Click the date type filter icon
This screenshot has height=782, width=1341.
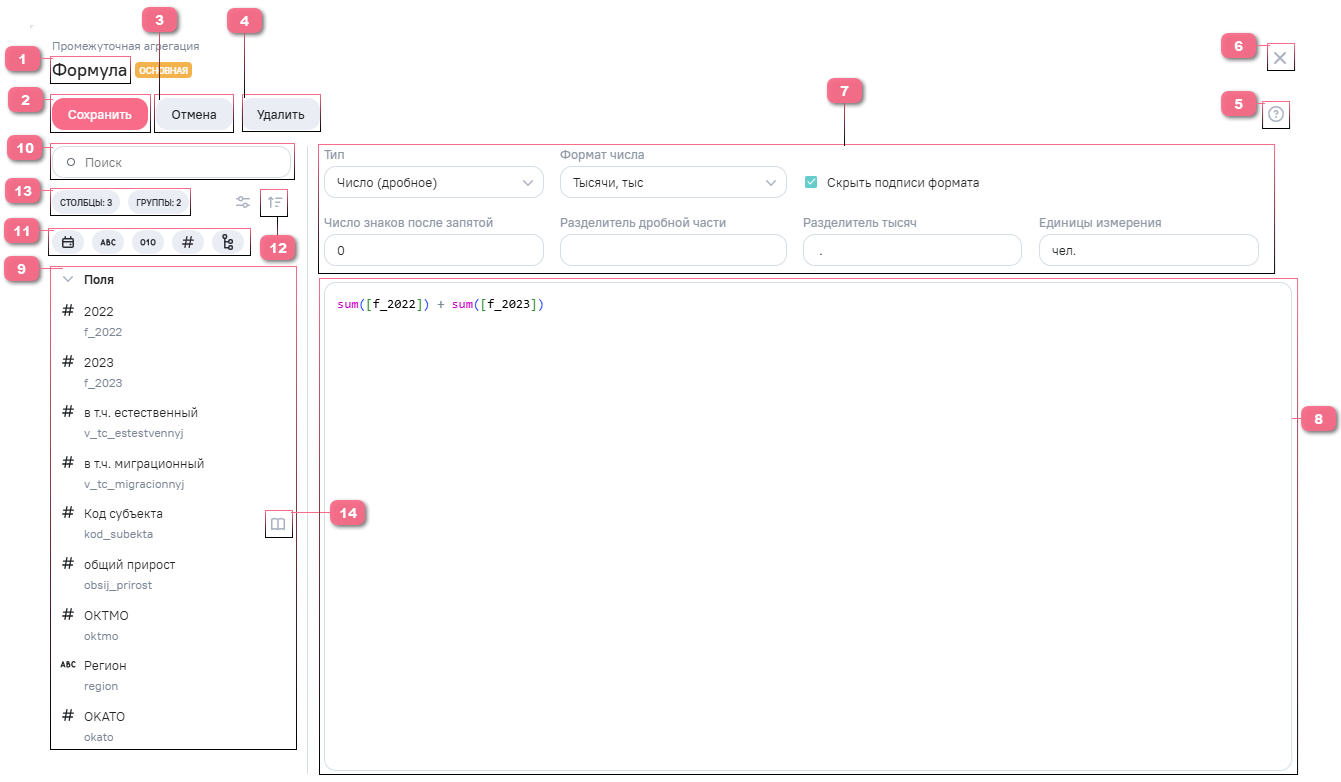68,242
